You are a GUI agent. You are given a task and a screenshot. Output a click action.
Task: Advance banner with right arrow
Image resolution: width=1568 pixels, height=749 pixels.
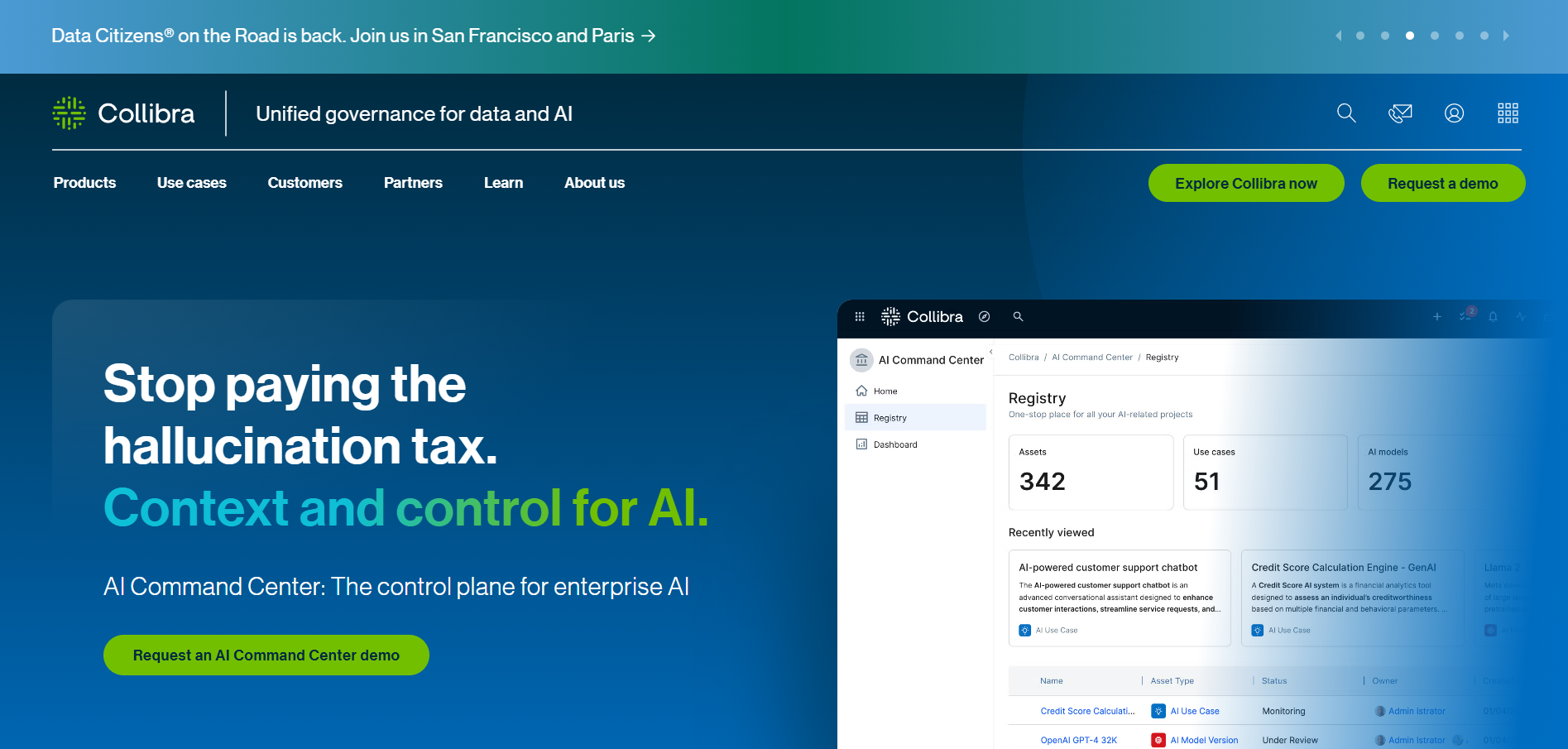click(x=1506, y=36)
